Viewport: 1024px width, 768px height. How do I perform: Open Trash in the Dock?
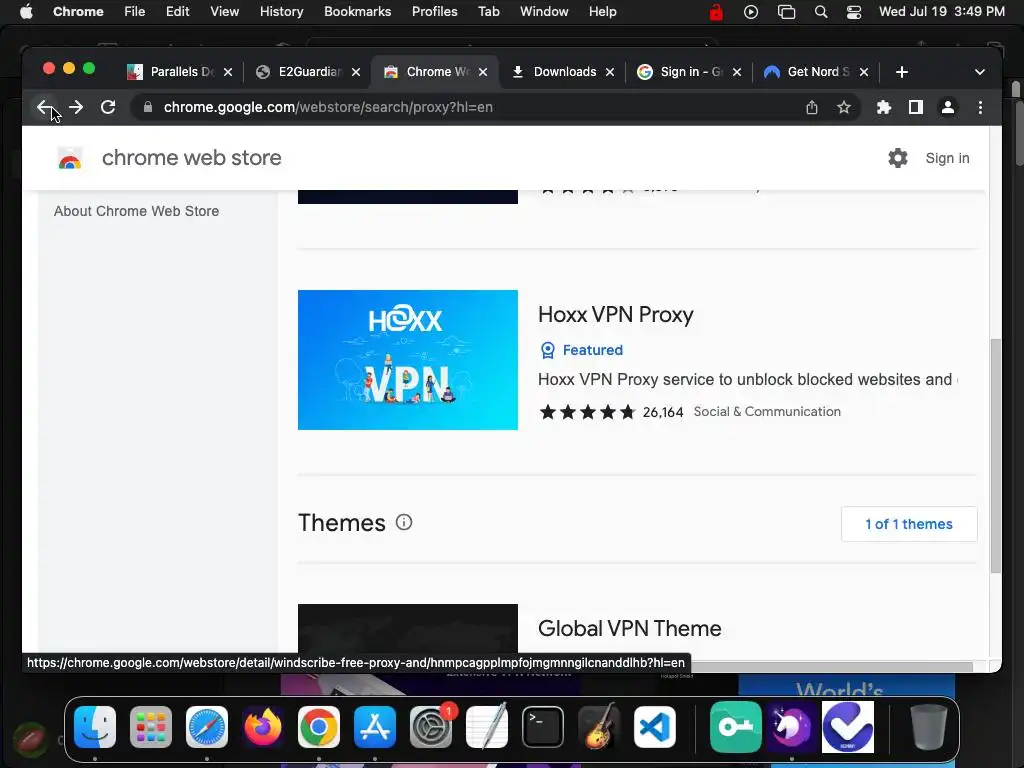(929, 727)
